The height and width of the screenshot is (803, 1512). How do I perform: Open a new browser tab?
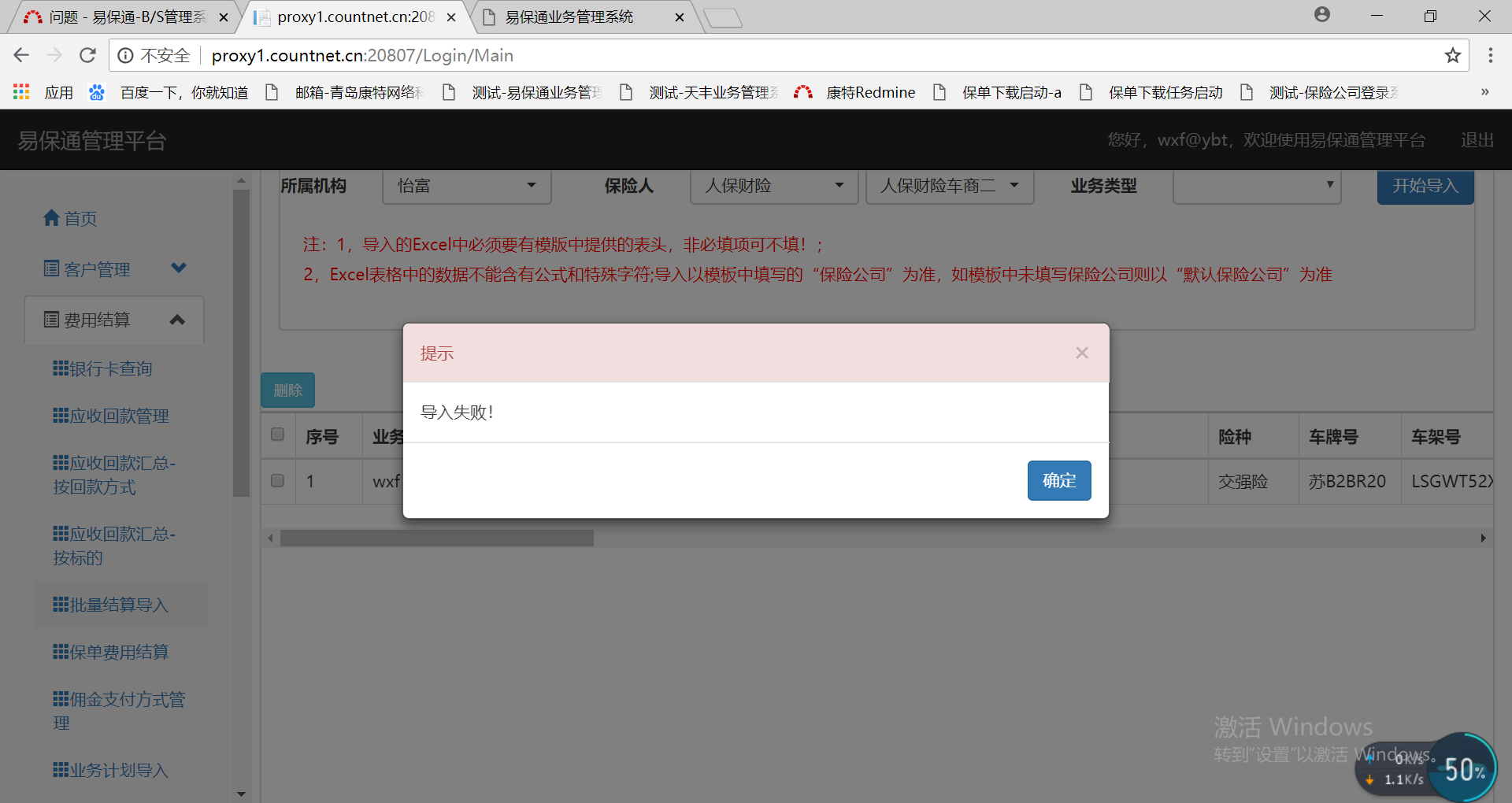(x=723, y=17)
